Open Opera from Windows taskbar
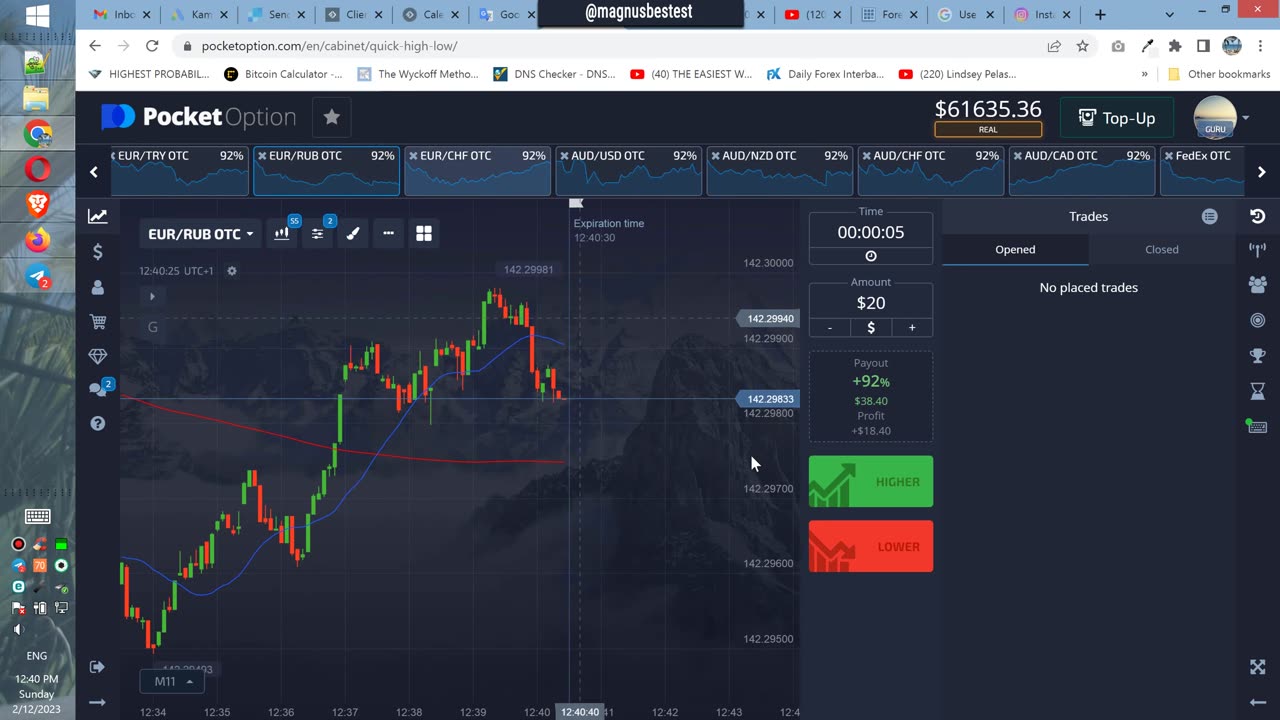This screenshot has height=720, width=1280. tap(38, 170)
